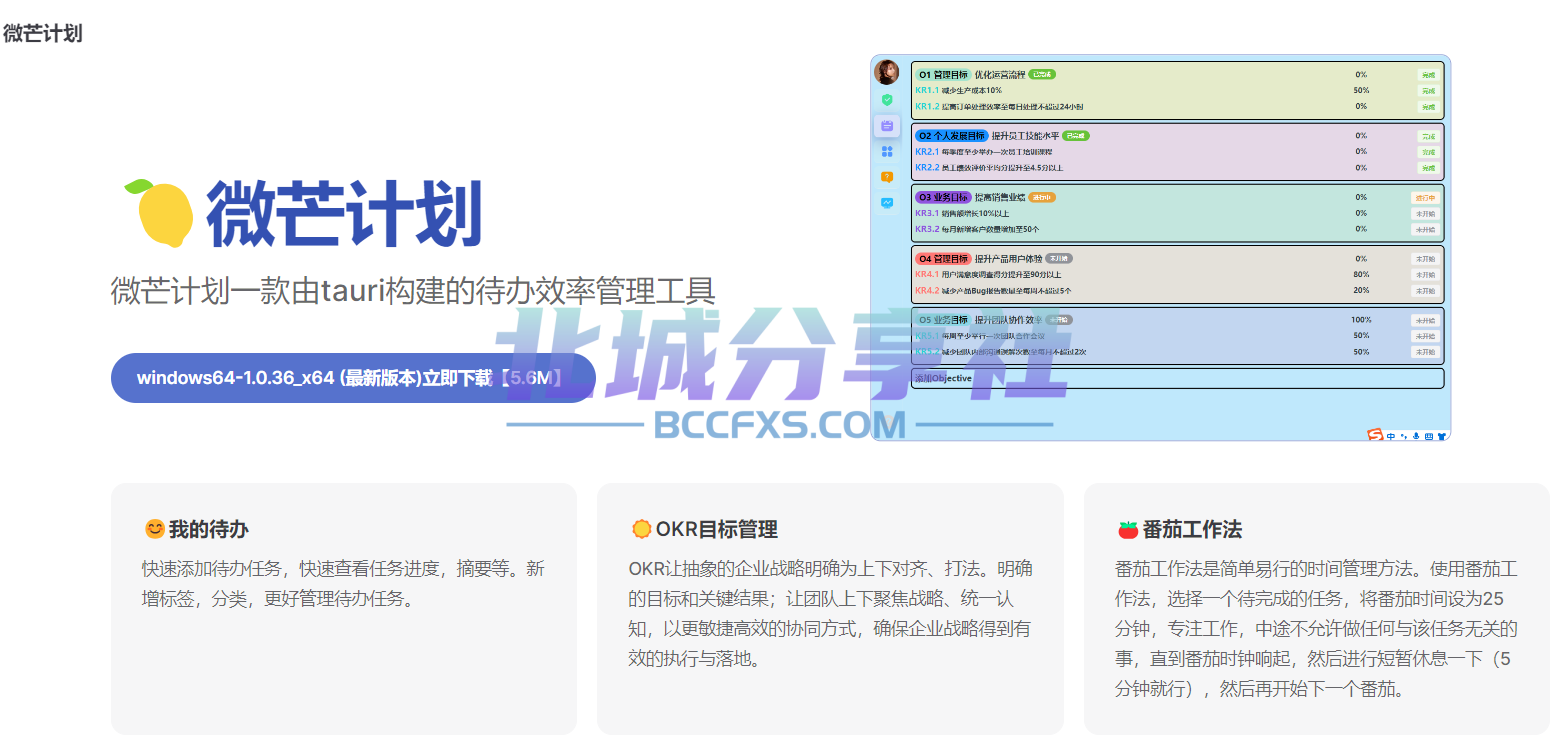Viewport: 1564px width, 737px height.
Task: Click the smiley icon beside 我的待办
Action: pos(154,529)
